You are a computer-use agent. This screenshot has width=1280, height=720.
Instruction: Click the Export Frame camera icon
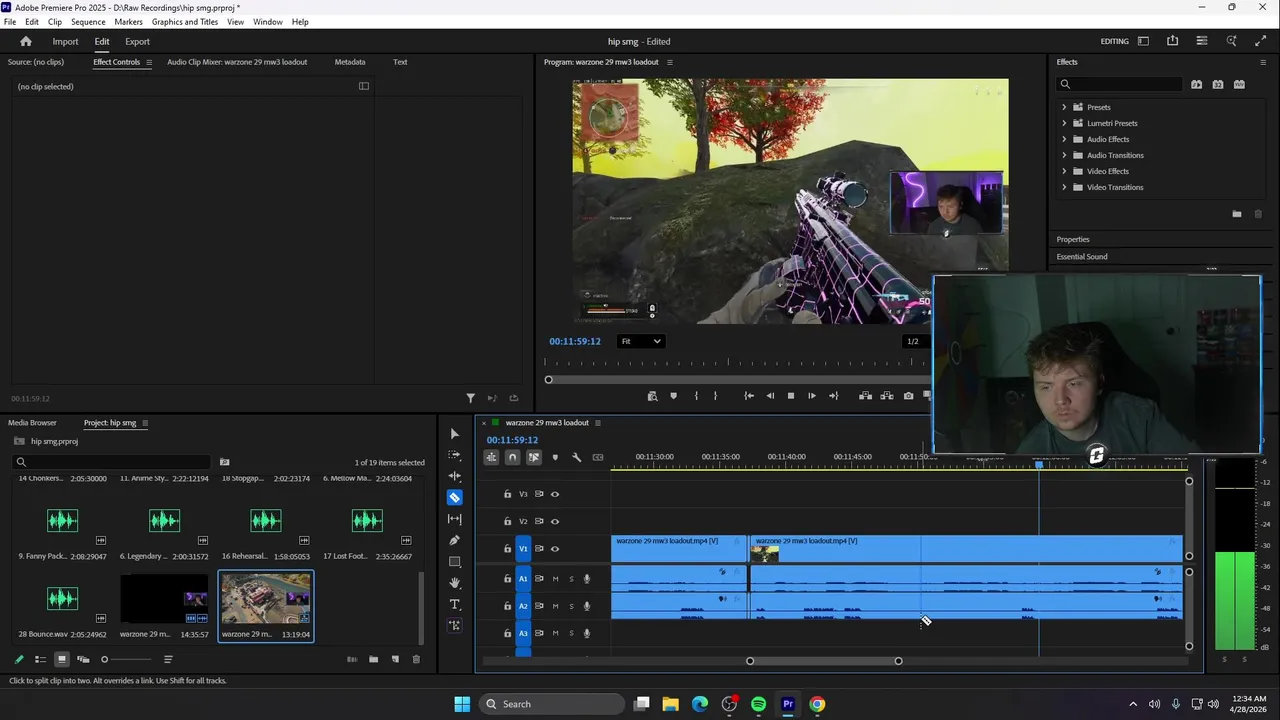[x=908, y=396]
